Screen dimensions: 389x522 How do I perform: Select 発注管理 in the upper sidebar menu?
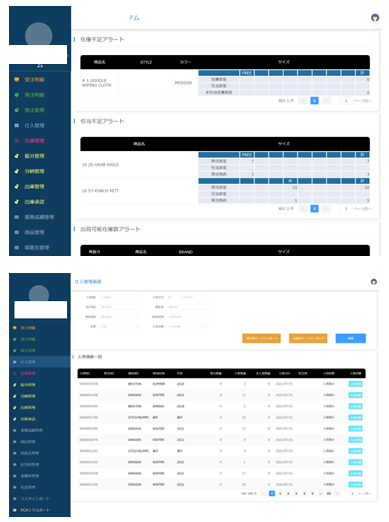pyautogui.click(x=34, y=110)
